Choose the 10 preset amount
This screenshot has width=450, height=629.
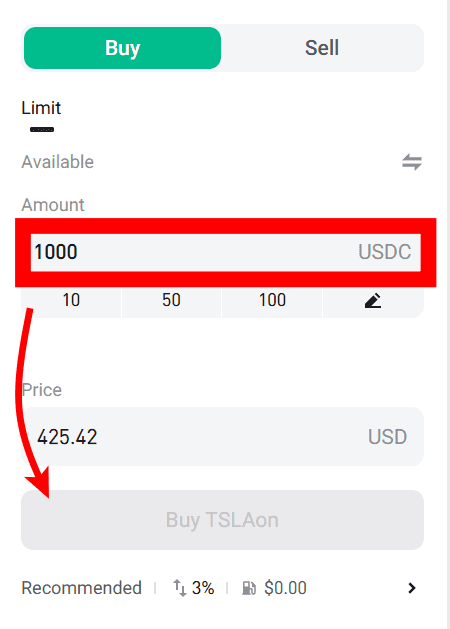click(71, 300)
